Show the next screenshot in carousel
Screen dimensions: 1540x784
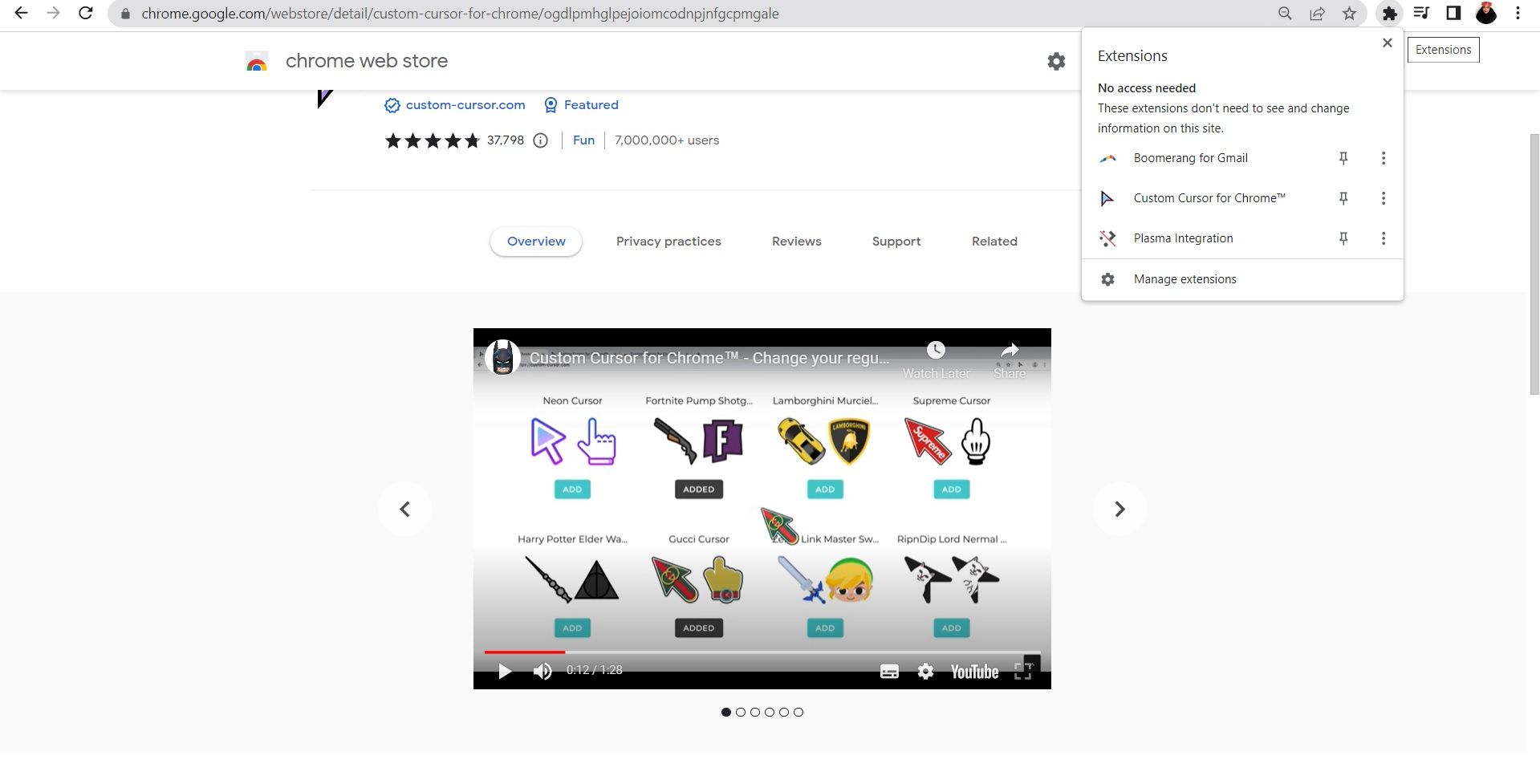pos(1119,509)
